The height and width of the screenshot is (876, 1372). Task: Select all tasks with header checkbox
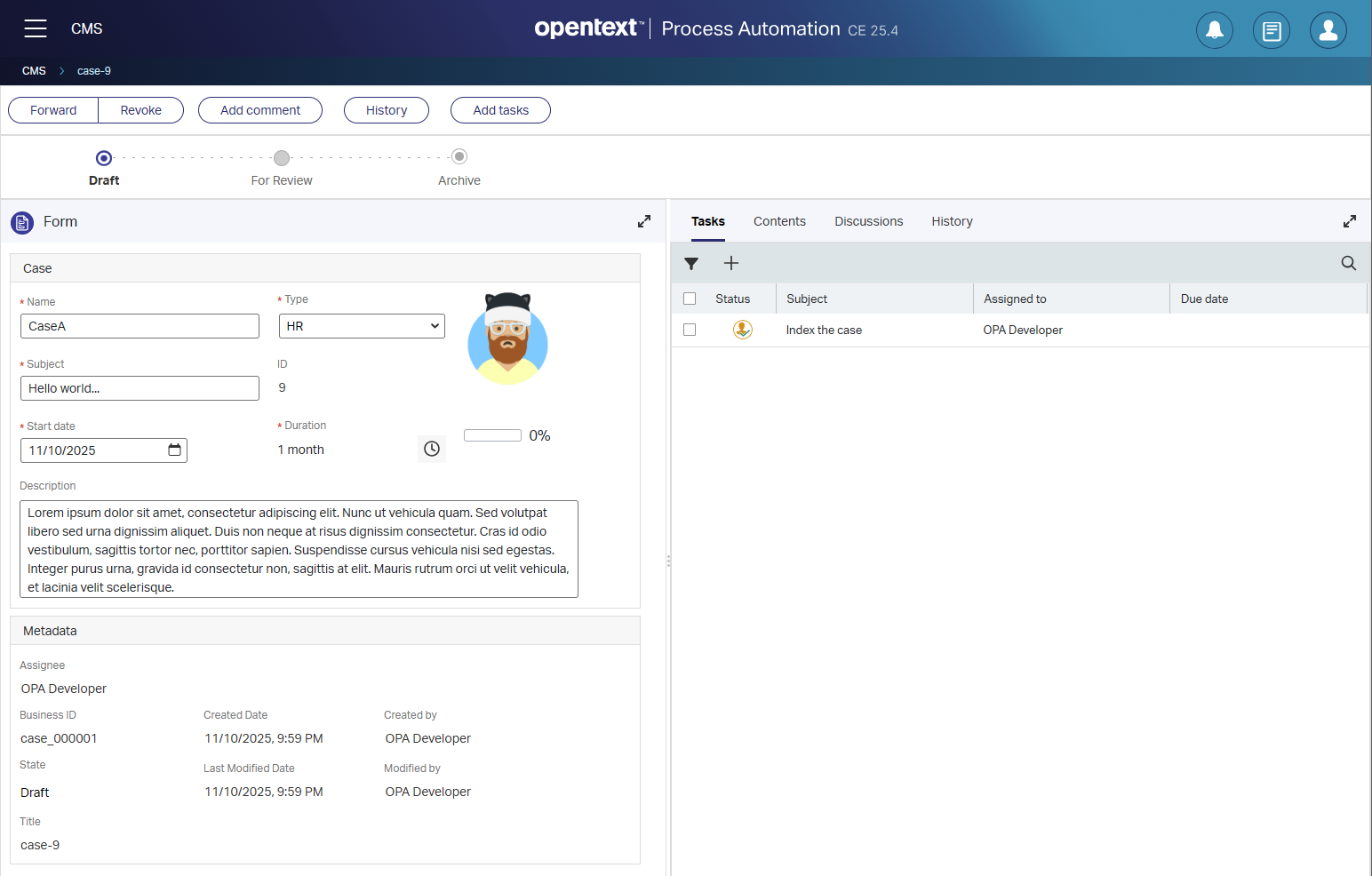point(690,299)
